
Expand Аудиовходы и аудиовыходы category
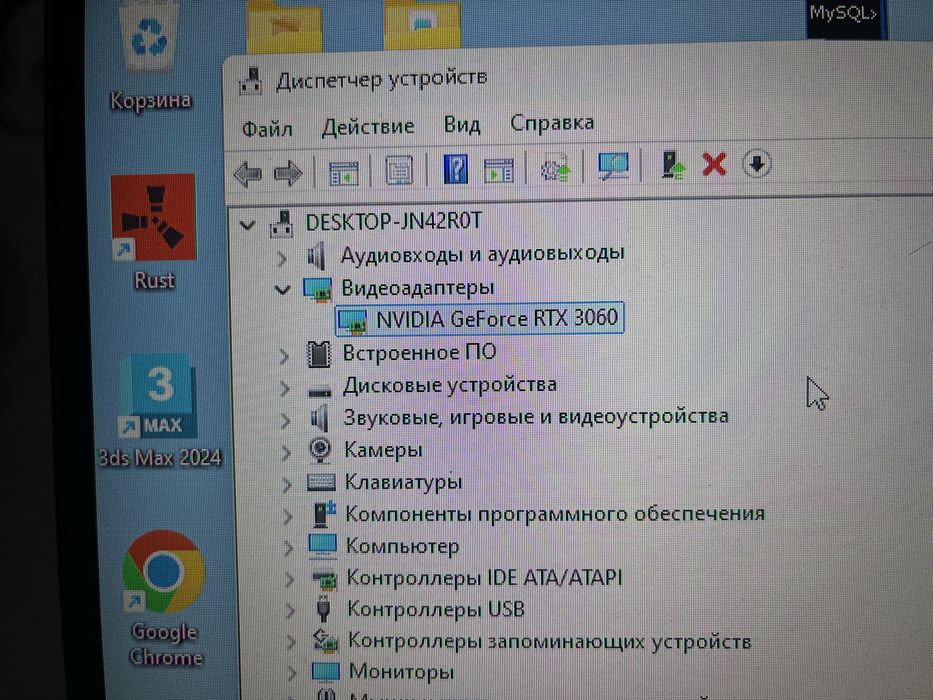(x=283, y=258)
